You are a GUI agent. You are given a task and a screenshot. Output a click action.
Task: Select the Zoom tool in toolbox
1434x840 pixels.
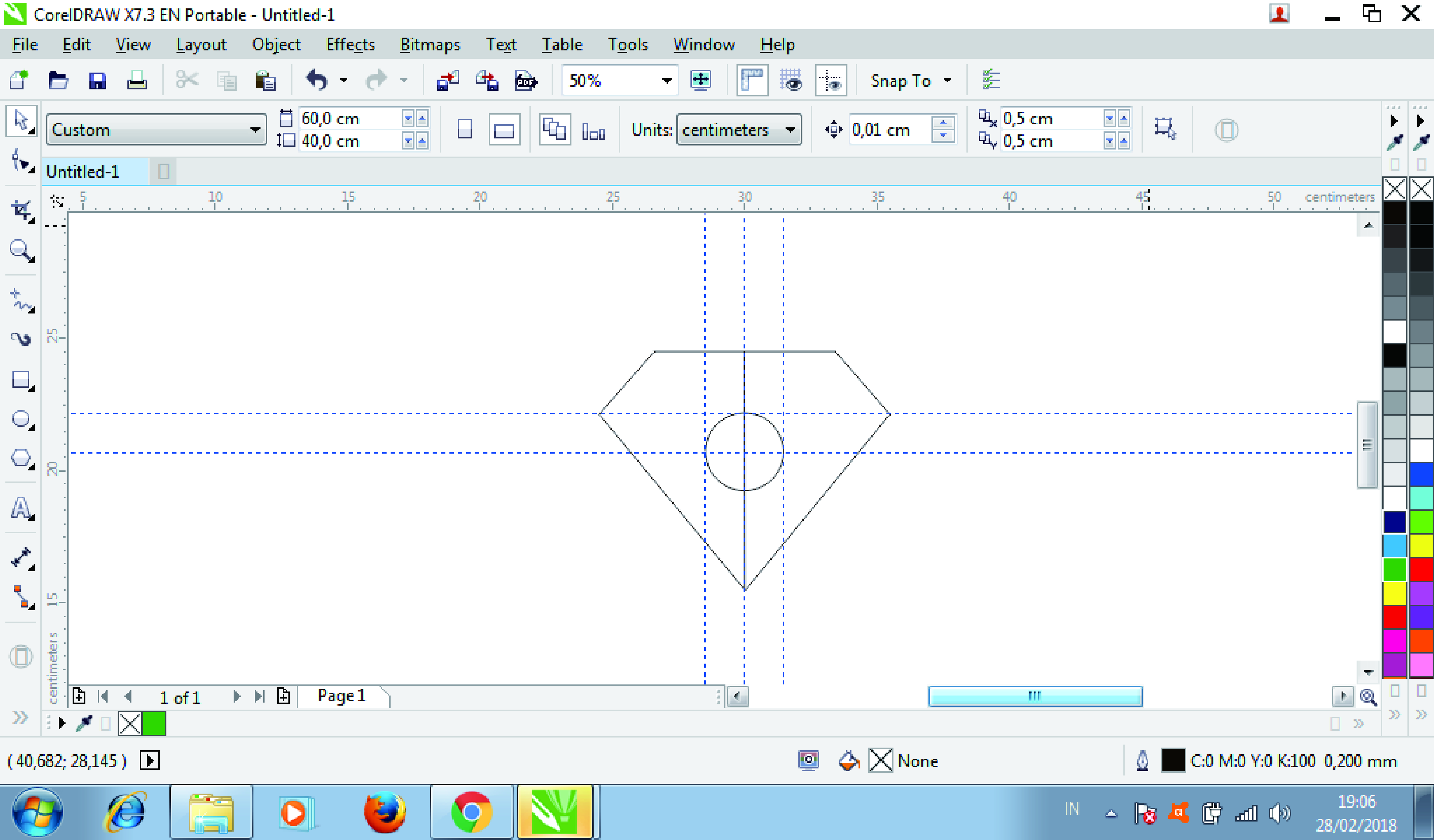click(x=21, y=250)
